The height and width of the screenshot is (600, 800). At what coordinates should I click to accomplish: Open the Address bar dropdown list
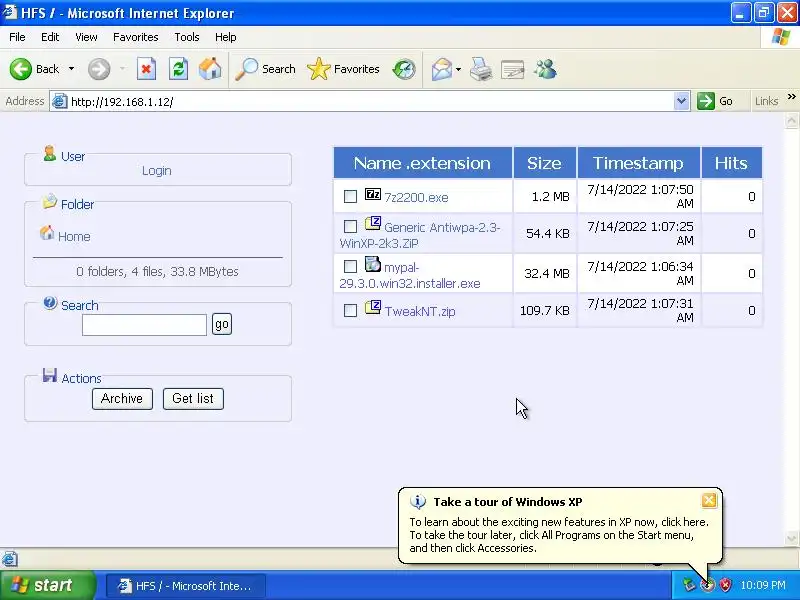click(681, 101)
